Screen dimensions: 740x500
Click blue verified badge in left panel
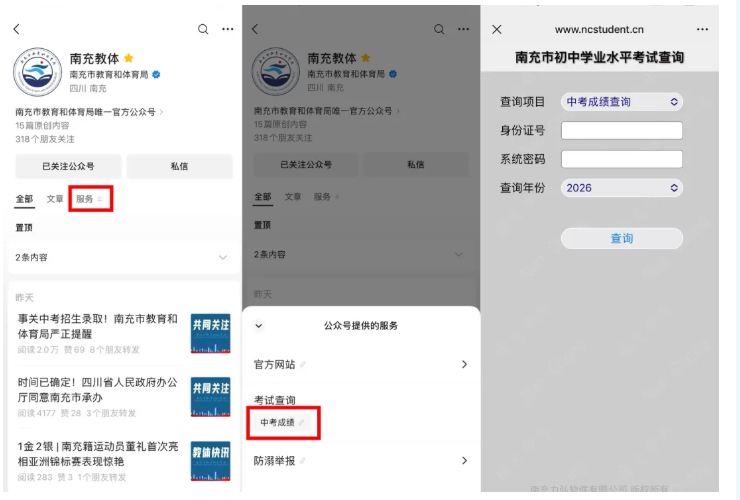tap(156, 75)
